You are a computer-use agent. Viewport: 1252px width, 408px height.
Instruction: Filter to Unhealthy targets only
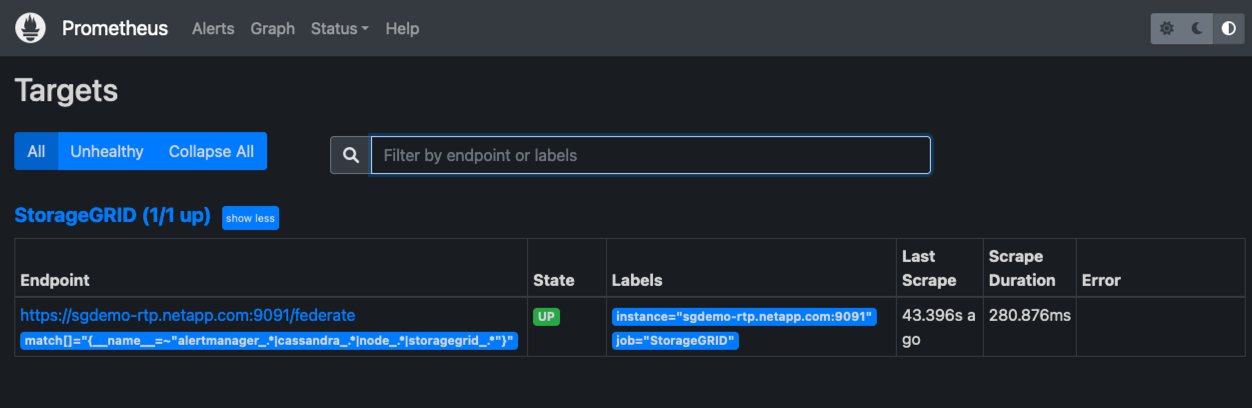tap(107, 152)
